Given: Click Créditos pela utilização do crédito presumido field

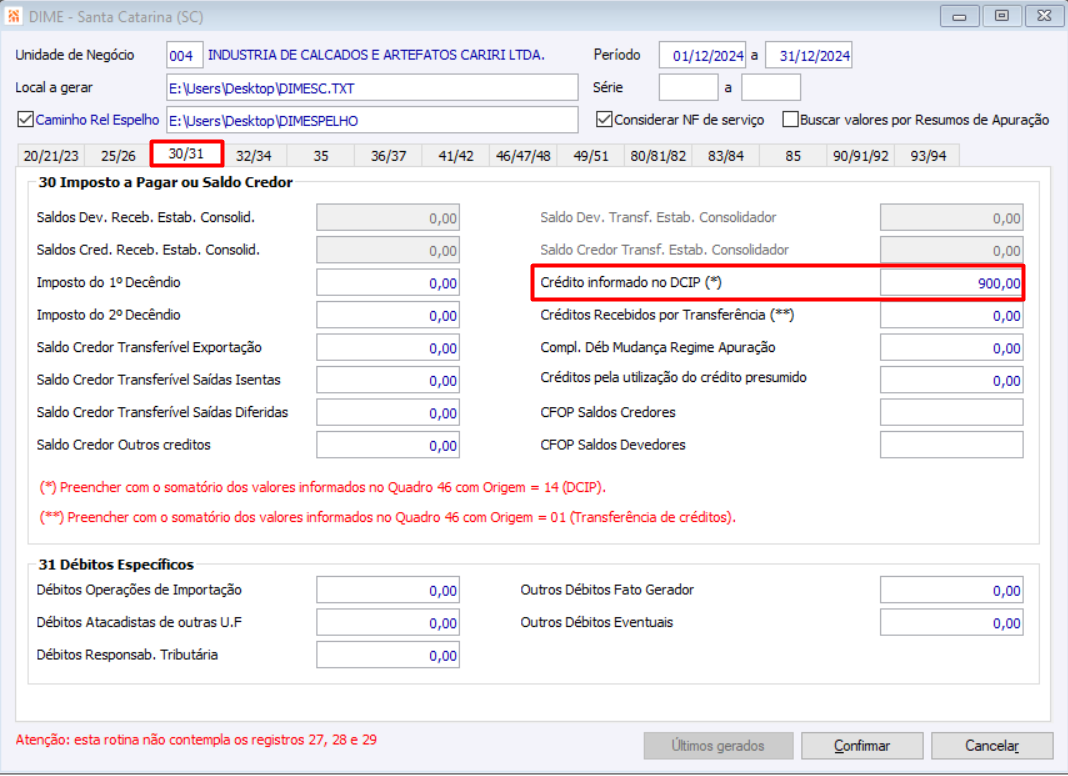Looking at the screenshot, I should pos(952,380).
